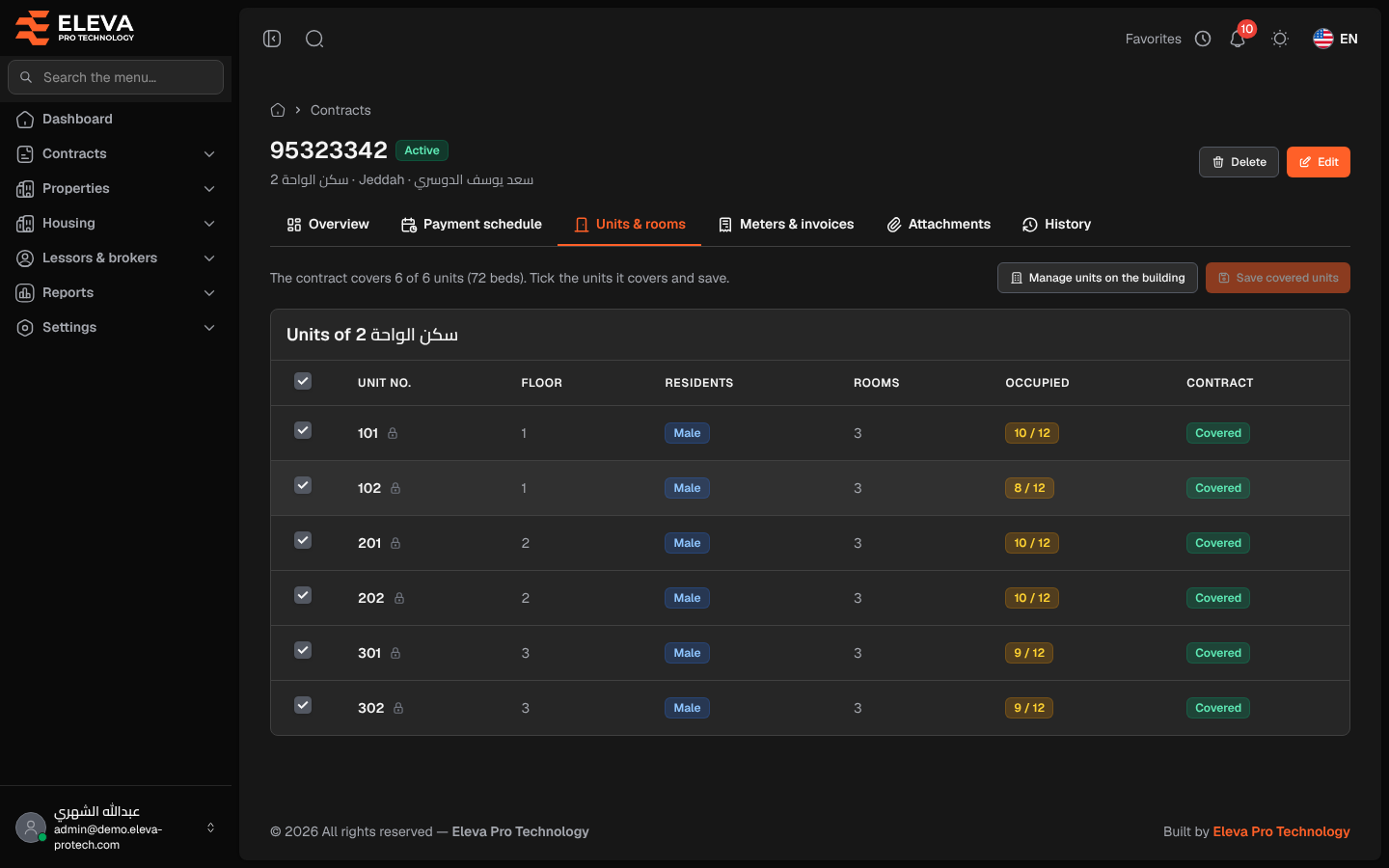Open the History tab

pos(1057,224)
